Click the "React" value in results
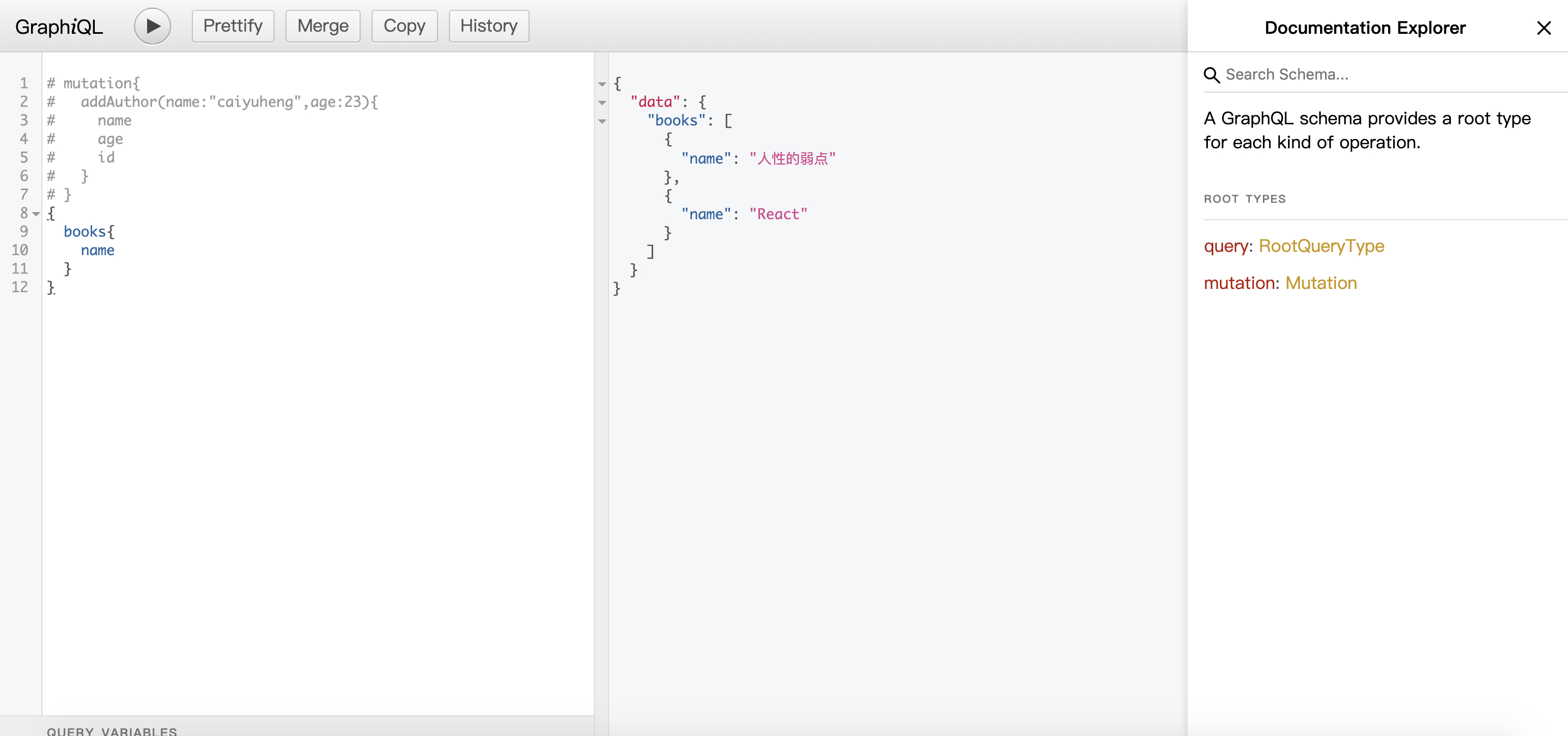This screenshot has height=736, width=1568. [x=778, y=214]
